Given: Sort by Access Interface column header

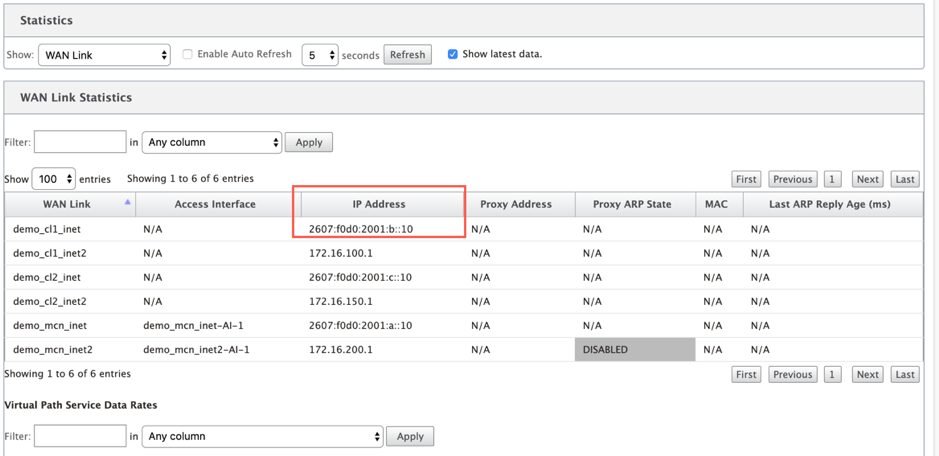Looking at the screenshot, I should (x=215, y=204).
